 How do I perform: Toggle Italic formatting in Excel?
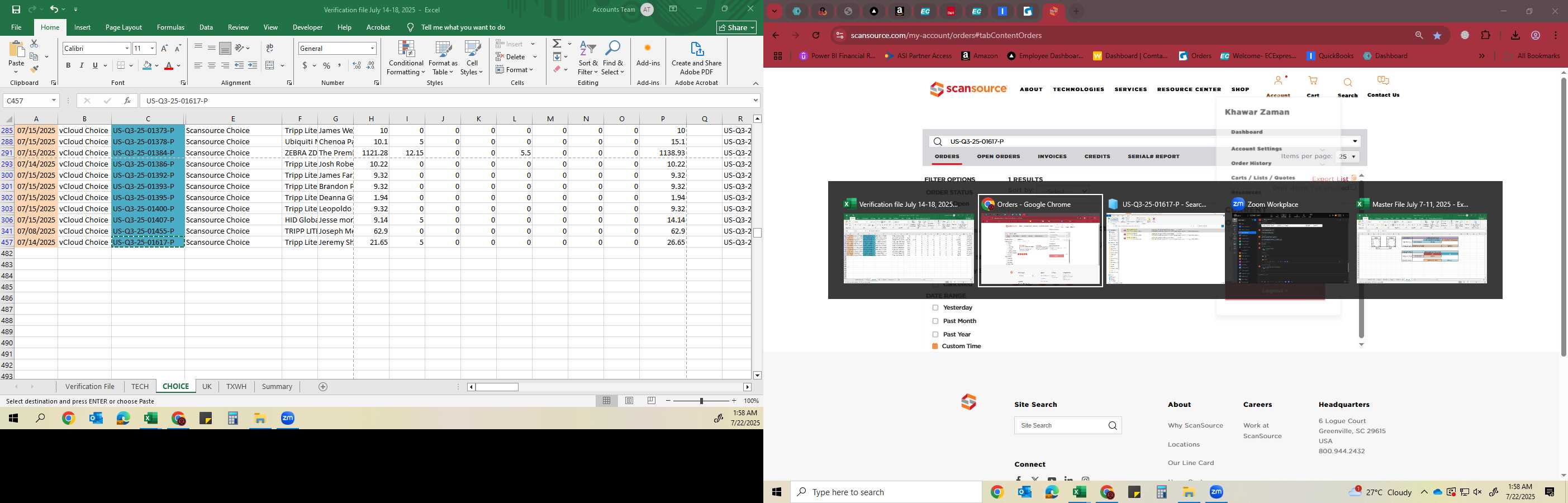click(82, 65)
